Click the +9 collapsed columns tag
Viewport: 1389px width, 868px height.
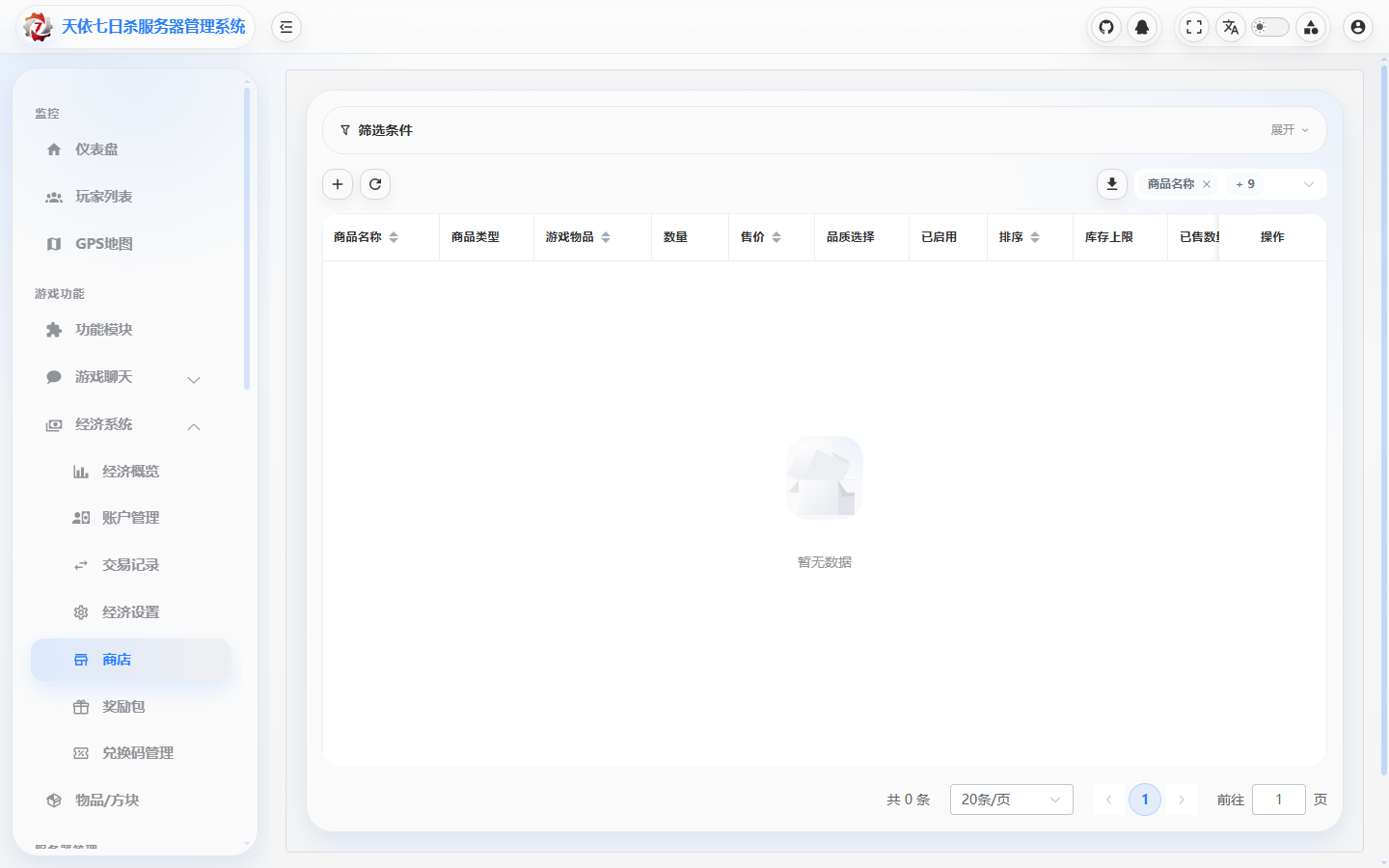tap(1245, 184)
